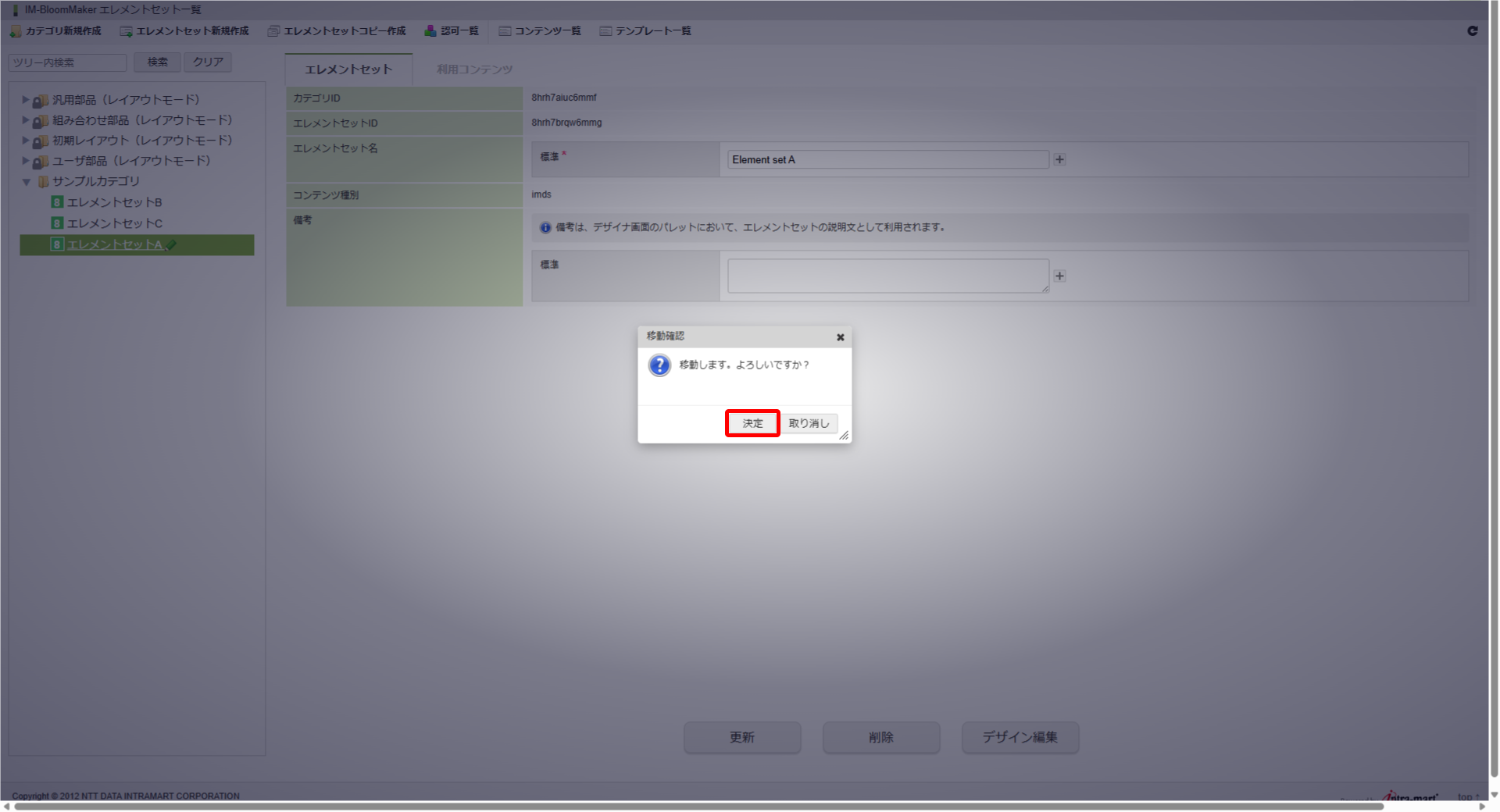Click the カテゴリ新規作成 toolbar icon

click(16, 31)
